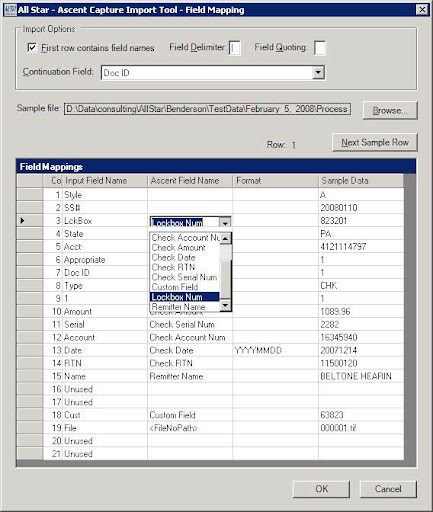Click the dropdown list scroll-down arrow

[226, 306]
